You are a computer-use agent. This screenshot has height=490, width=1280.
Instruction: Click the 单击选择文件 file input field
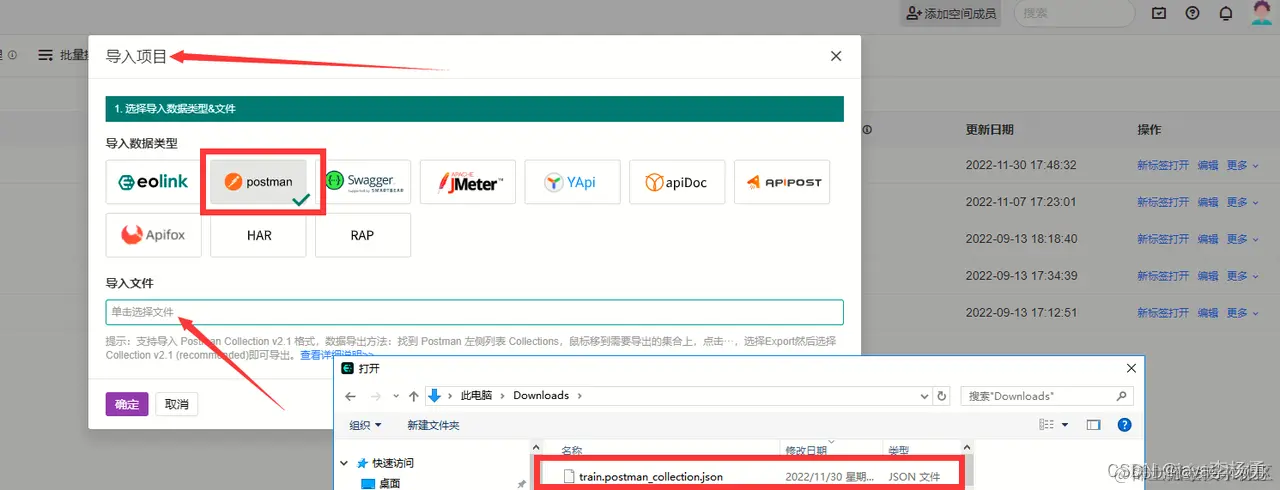click(475, 312)
